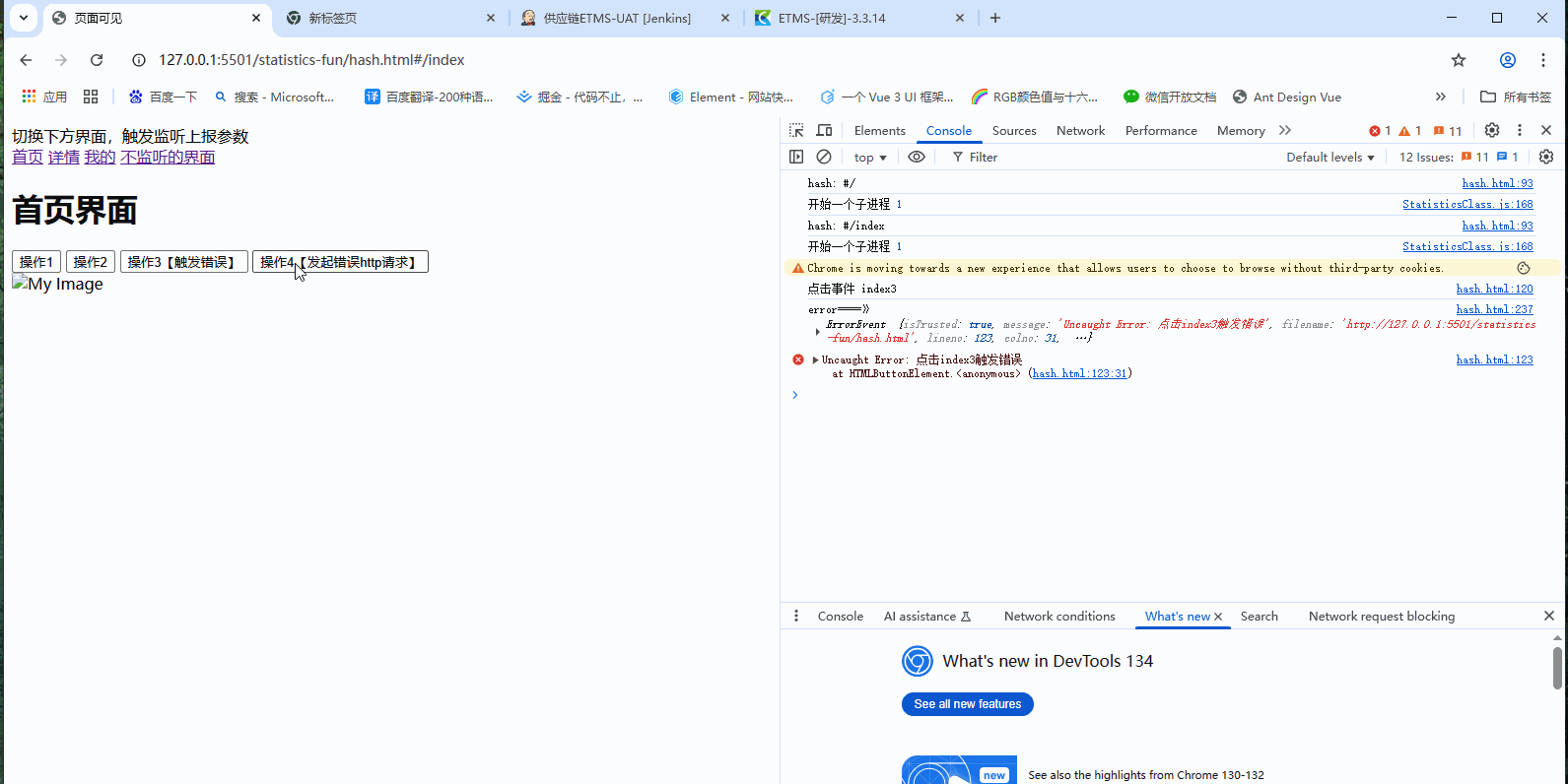Viewport: 1568px width, 784px height.
Task: Open Chrome three-dot menu
Action: [x=1543, y=60]
